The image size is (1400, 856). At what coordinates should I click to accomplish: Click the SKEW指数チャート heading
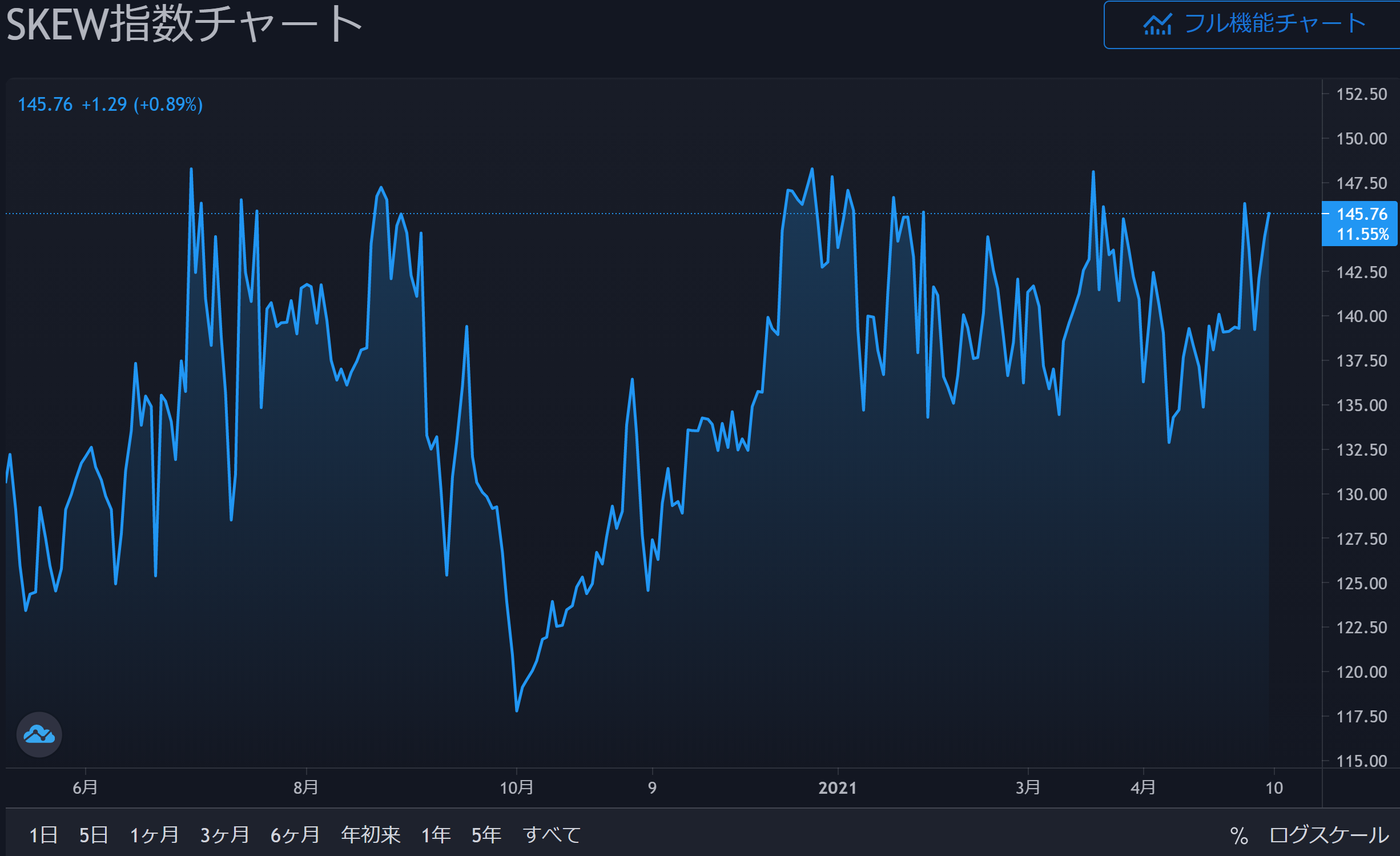(x=184, y=25)
